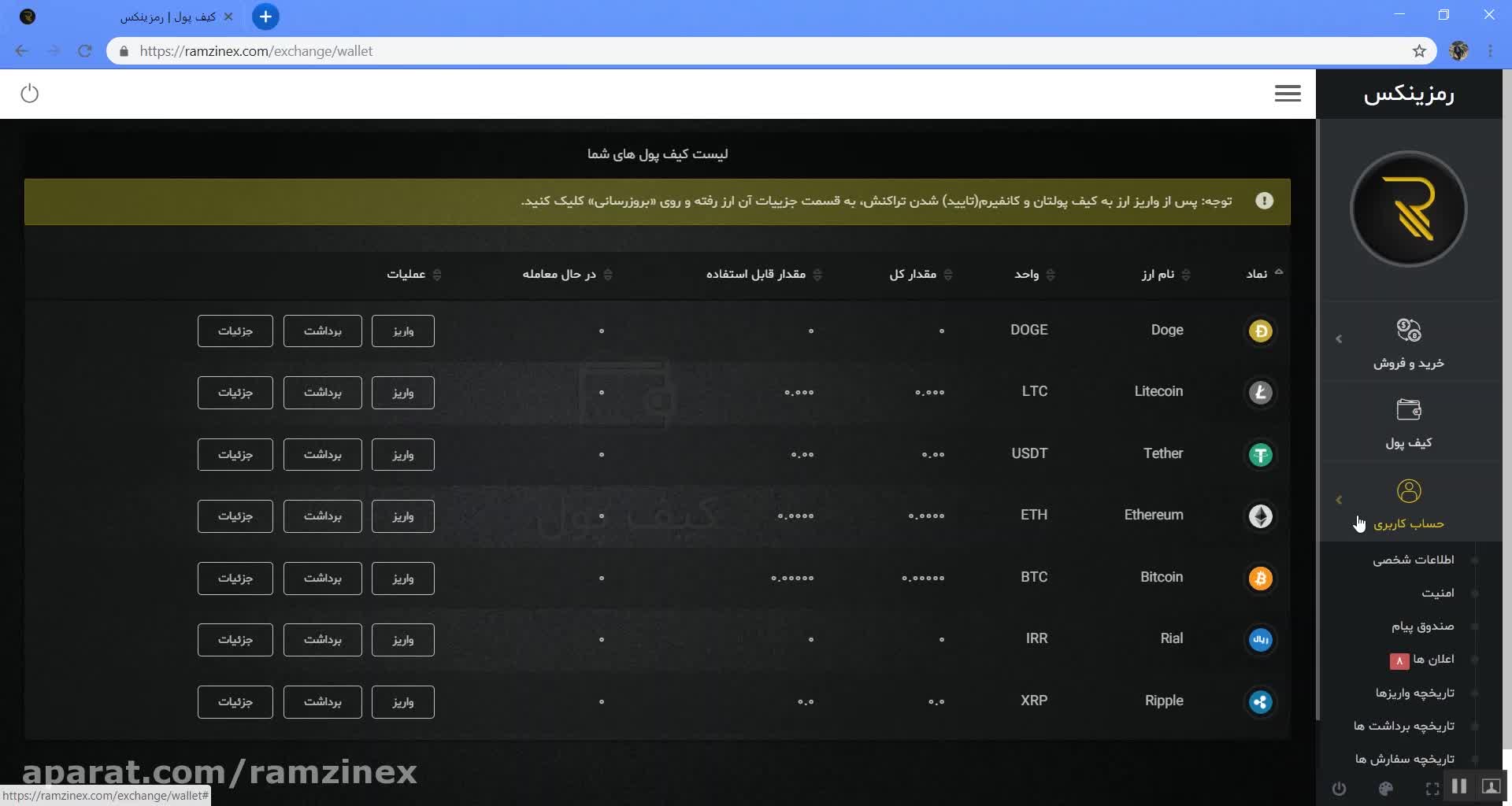Click the power logout icon at top left
1512x806 pixels.
(x=30, y=94)
